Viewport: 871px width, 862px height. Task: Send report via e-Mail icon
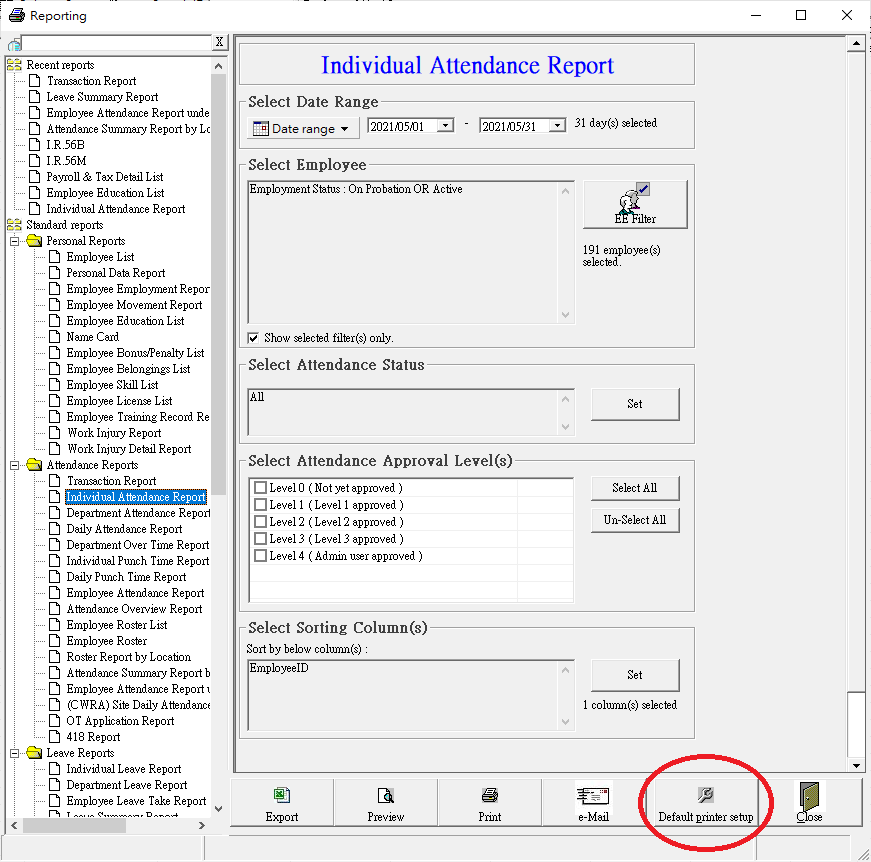[x=593, y=796]
